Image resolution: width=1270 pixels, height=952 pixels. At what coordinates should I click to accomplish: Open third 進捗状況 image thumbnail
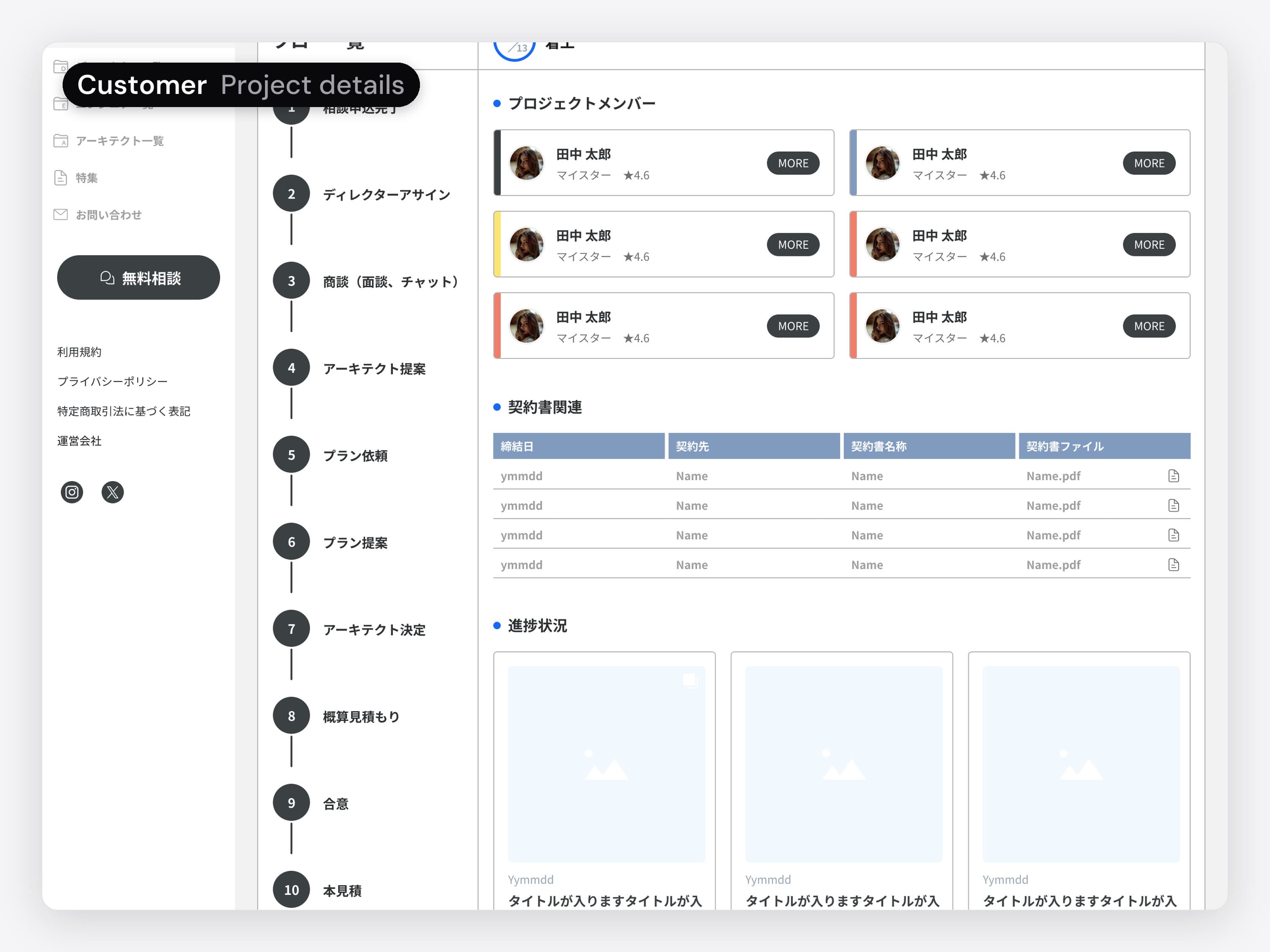tap(1081, 764)
